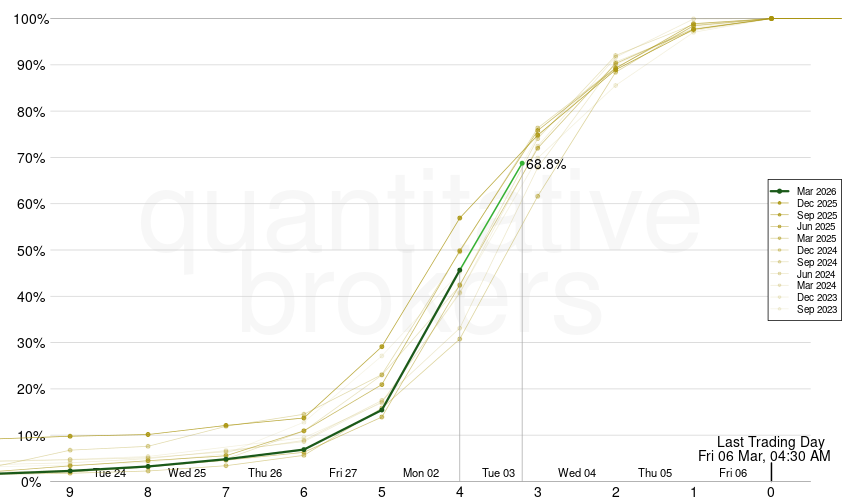Click the Dec 2023 legend entry
Viewport: 850px width, 500px height.
816,298
